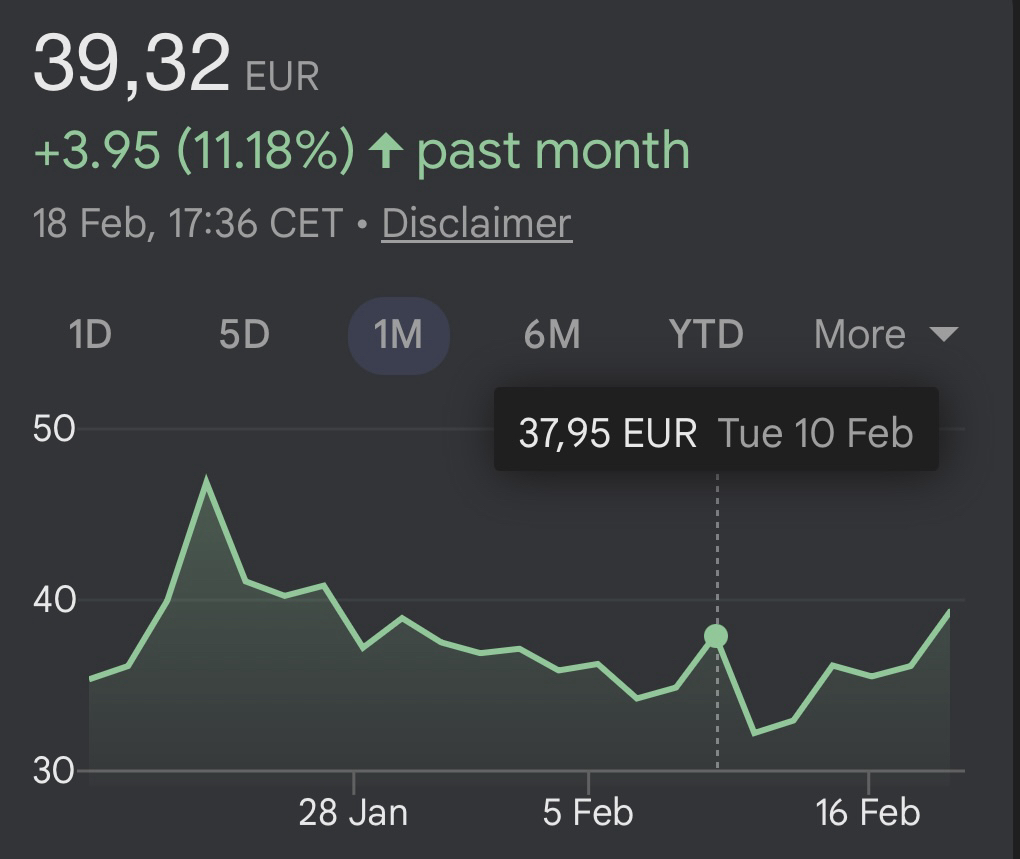This screenshot has height=859, width=1020.
Task: Click the +3.95 (11.18%) change text
Action: coord(194,151)
